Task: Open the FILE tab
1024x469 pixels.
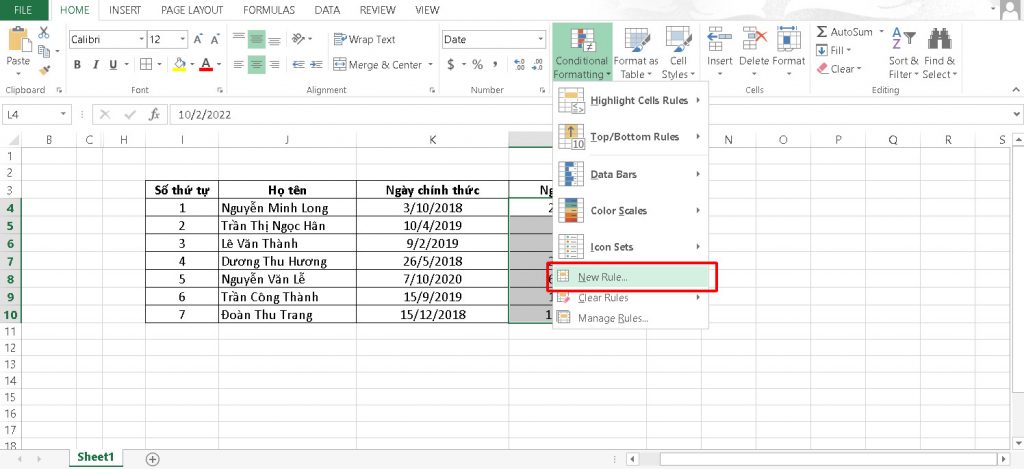Action: pyautogui.click(x=24, y=10)
